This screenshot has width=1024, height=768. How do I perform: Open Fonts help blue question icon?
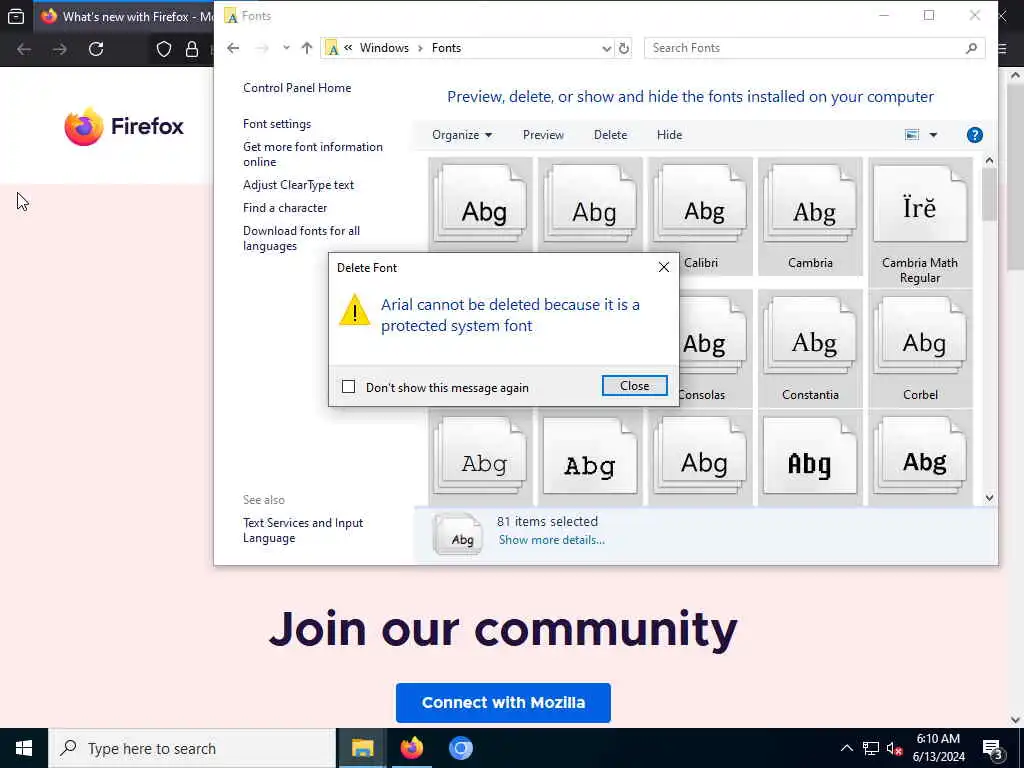pyautogui.click(x=974, y=135)
